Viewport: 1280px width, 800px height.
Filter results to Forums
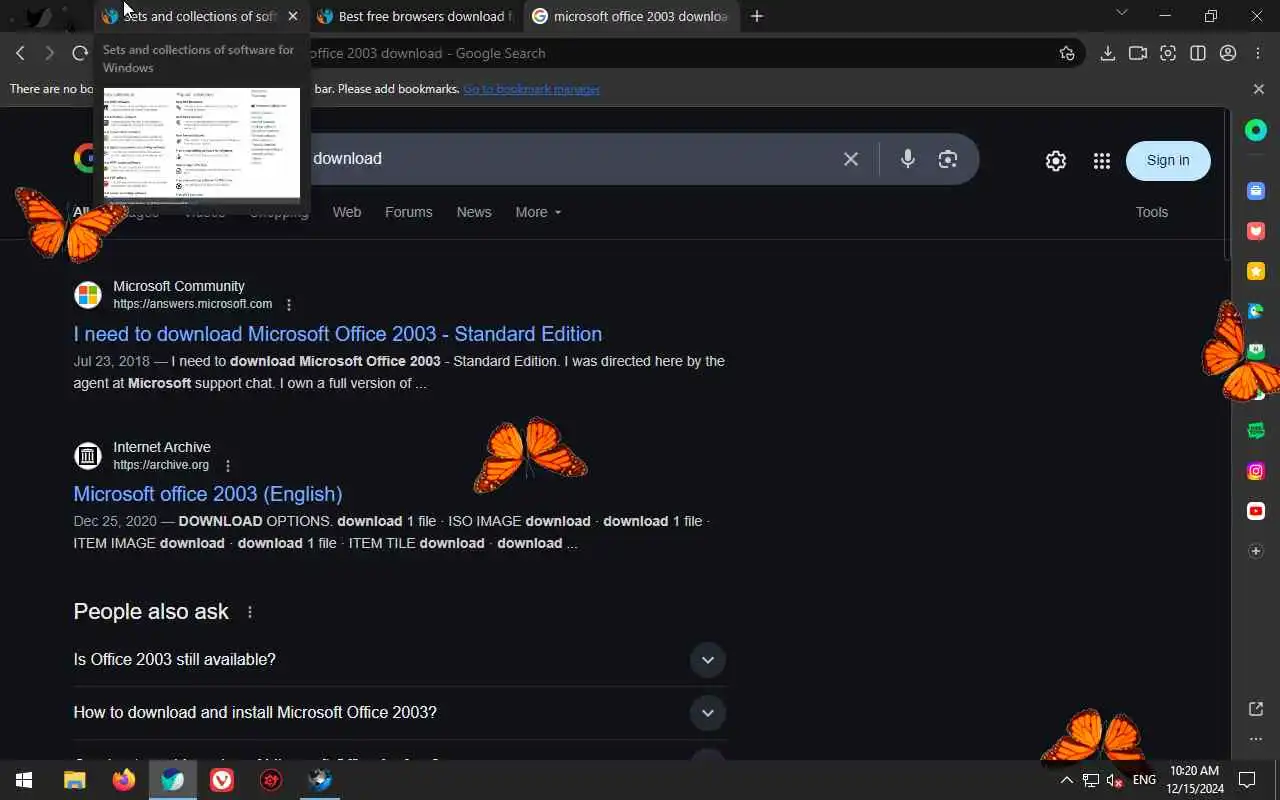click(x=409, y=212)
